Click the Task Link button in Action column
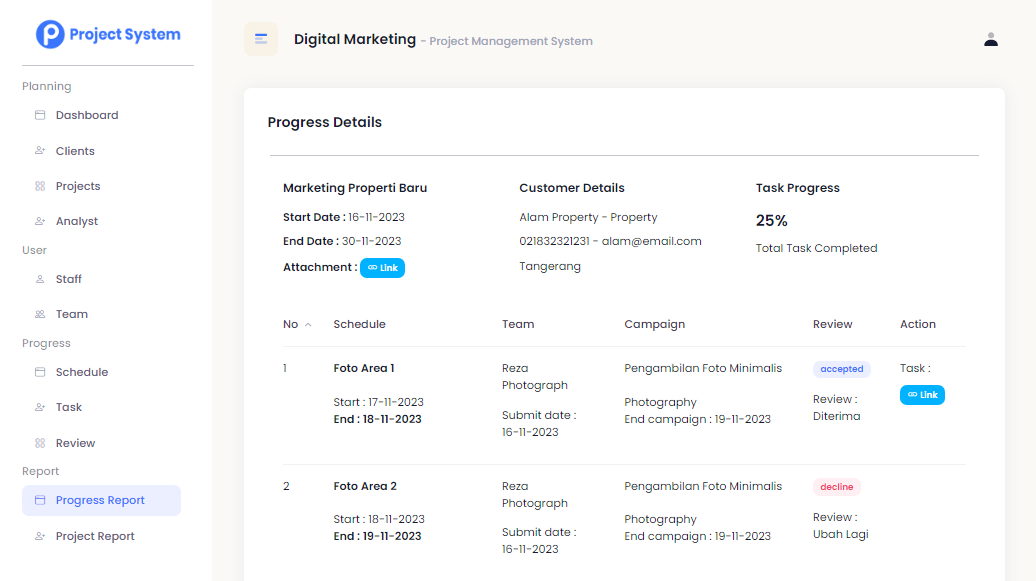 tap(922, 395)
